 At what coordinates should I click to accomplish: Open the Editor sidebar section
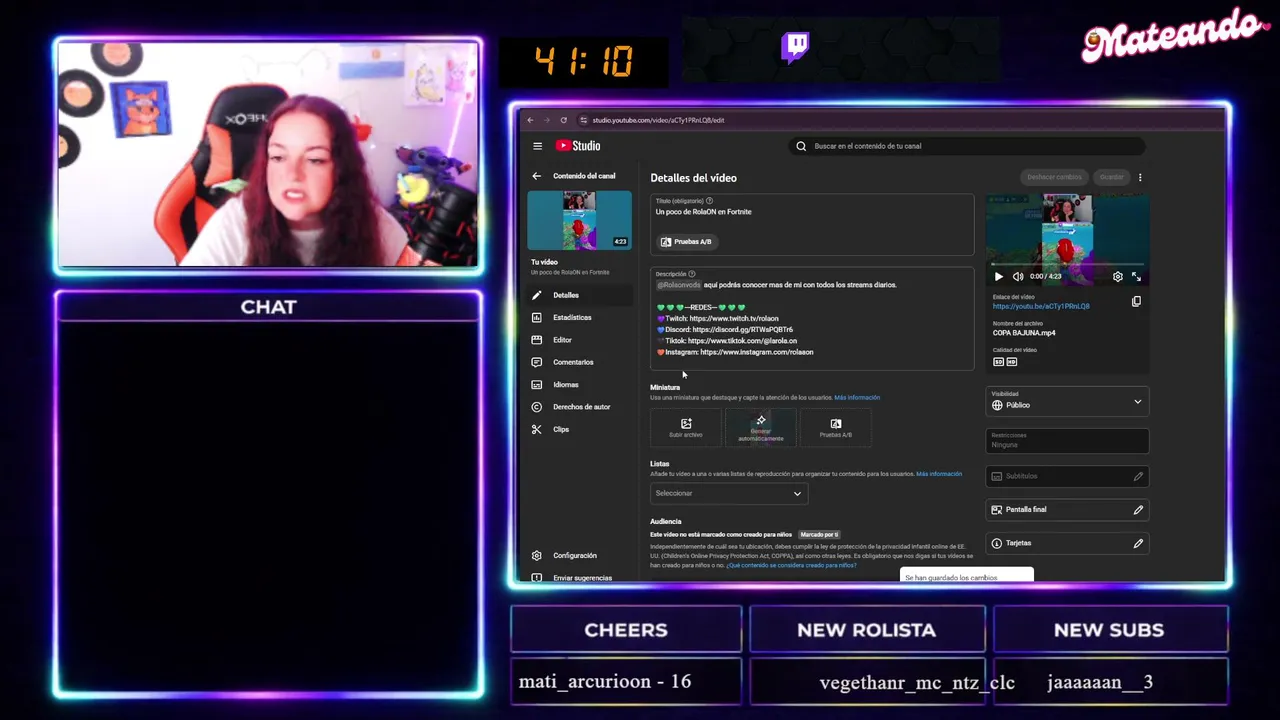pyautogui.click(x=580, y=340)
